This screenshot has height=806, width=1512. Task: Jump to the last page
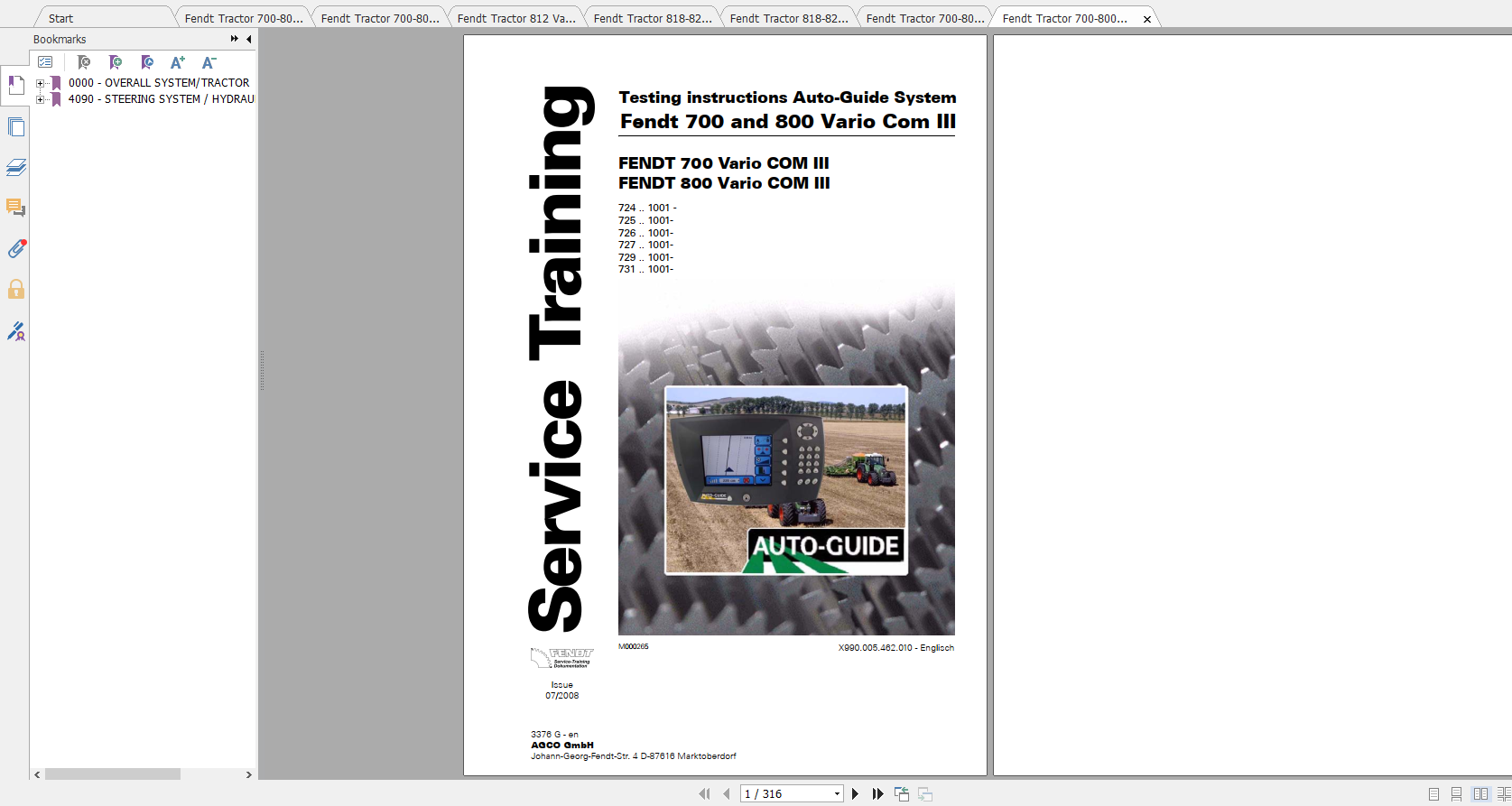(x=877, y=793)
